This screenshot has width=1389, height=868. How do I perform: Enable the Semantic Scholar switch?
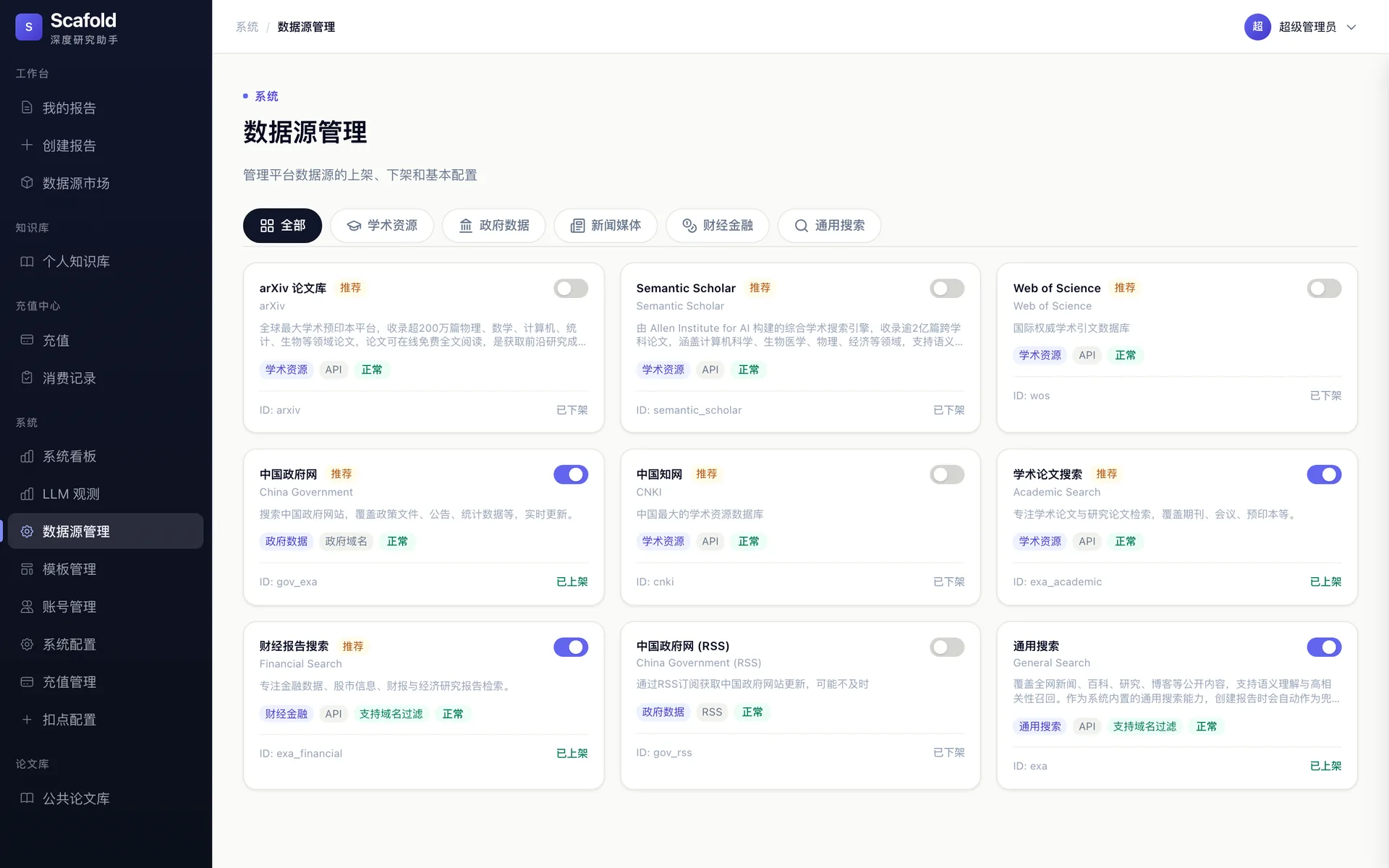click(x=947, y=289)
